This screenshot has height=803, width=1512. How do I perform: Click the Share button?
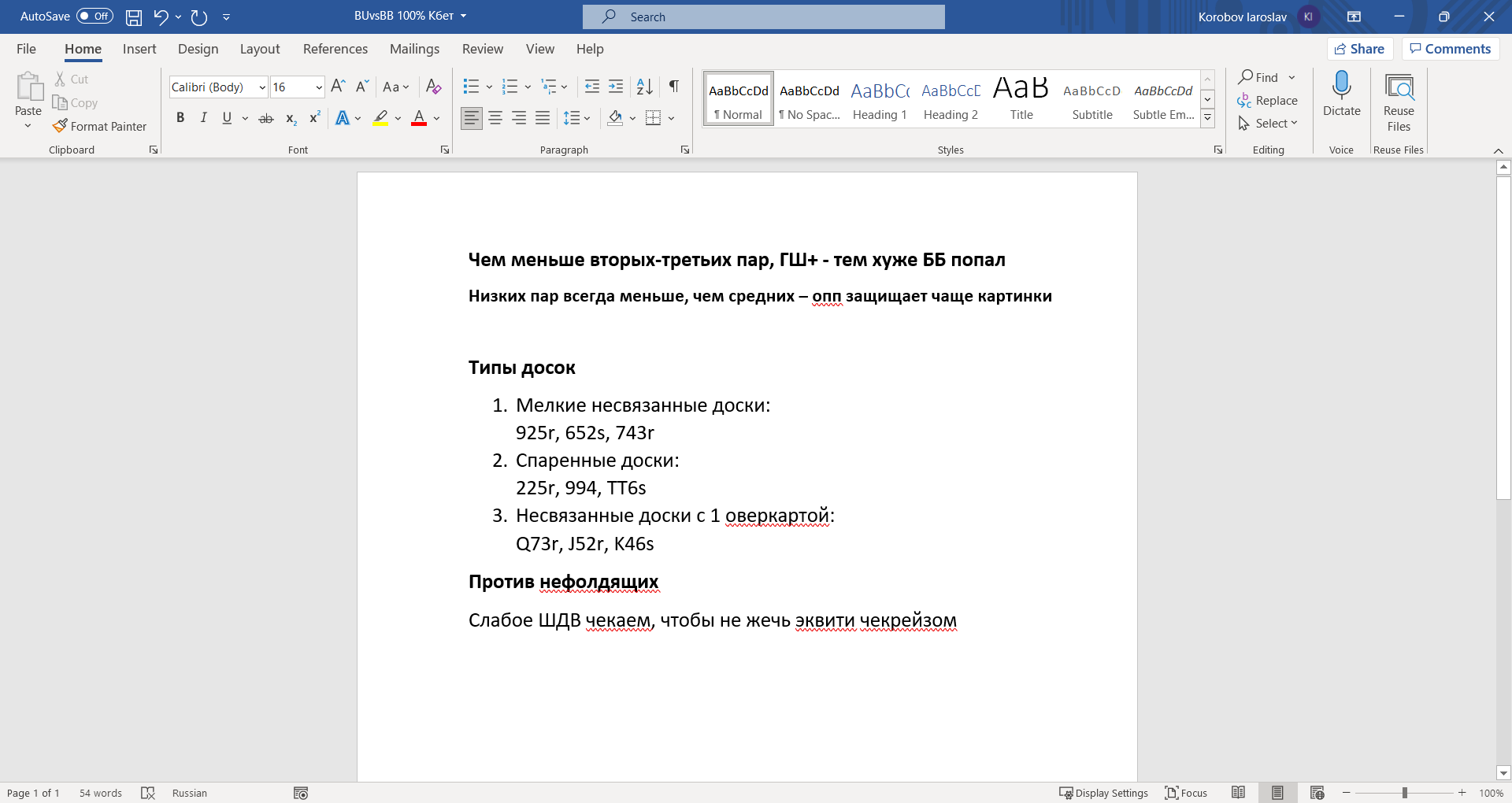pos(1360,49)
